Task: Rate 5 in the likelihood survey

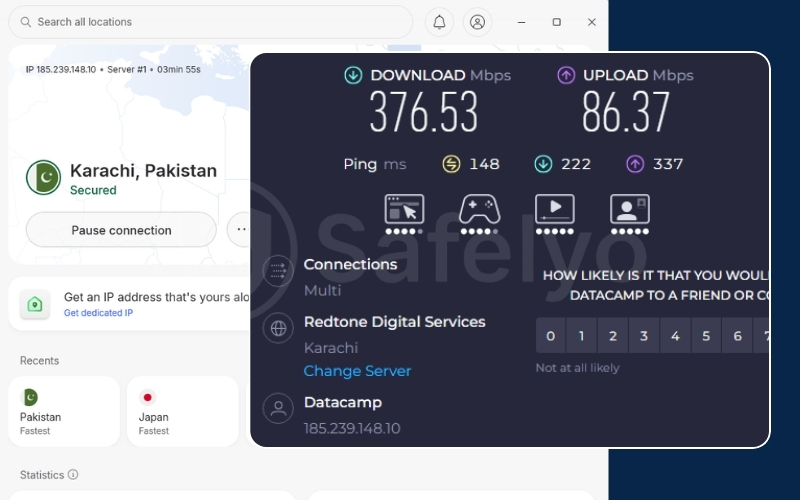Action: tap(706, 336)
